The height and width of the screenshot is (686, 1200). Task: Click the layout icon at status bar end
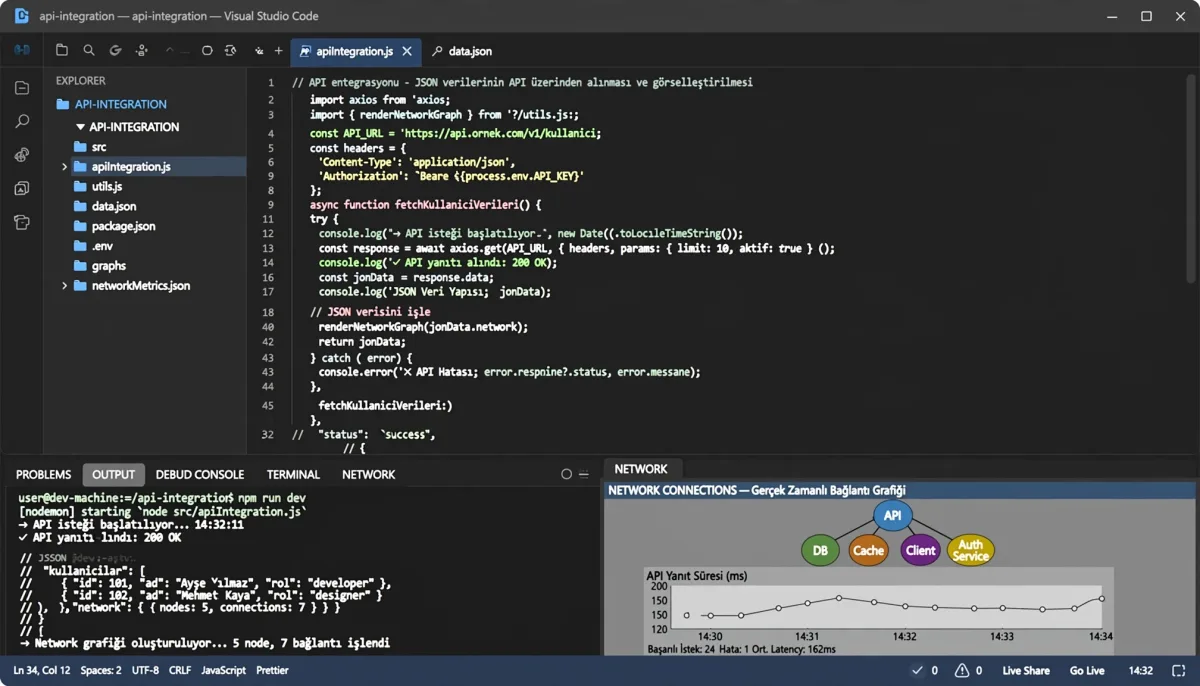[1179, 671]
